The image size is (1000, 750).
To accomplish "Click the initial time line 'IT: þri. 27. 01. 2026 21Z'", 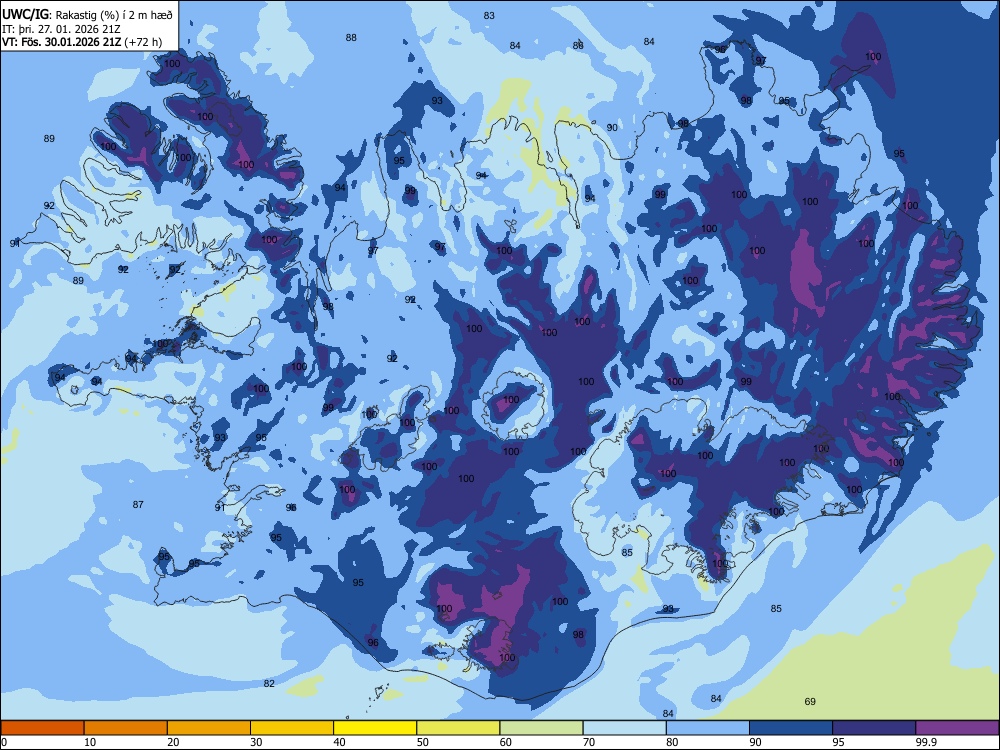I will (x=61, y=29).
